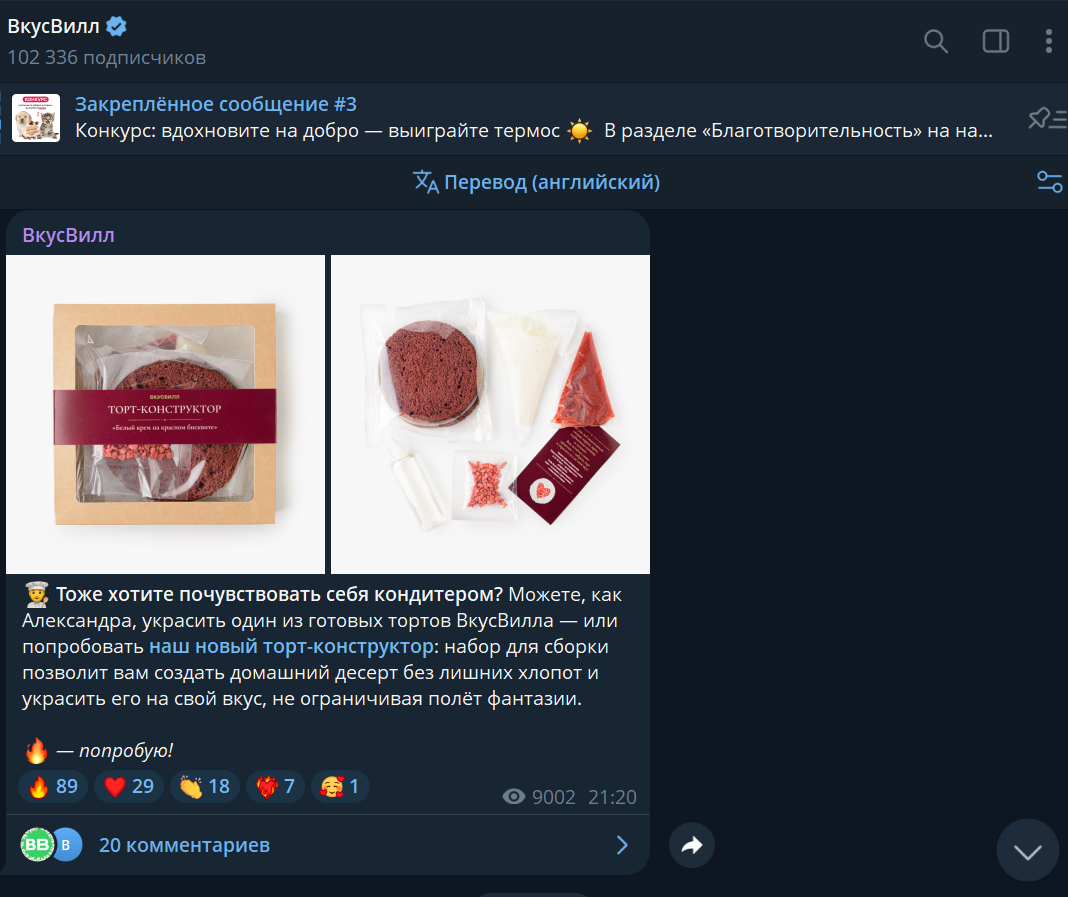This screenshot has width=1068, height=897.
Task: Open search in the channel
Action: coord(935,41)
